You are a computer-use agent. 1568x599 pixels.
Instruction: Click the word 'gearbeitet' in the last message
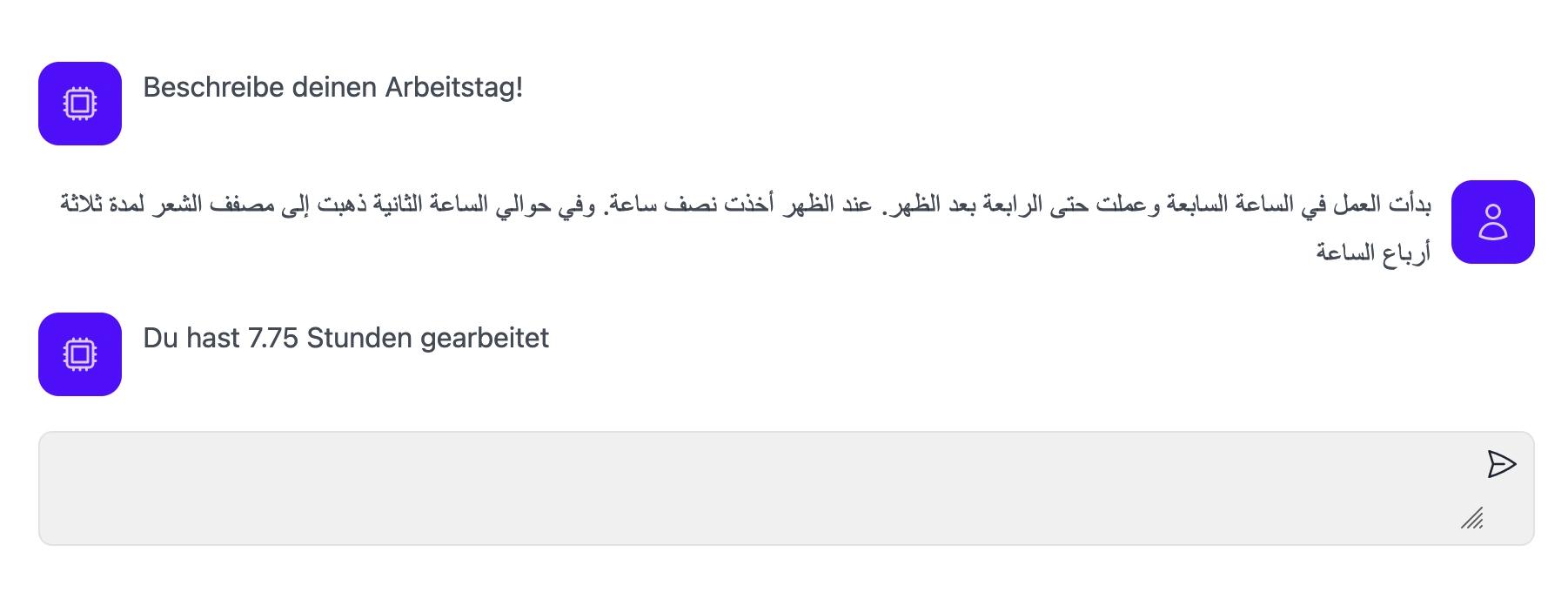[484, 338]
